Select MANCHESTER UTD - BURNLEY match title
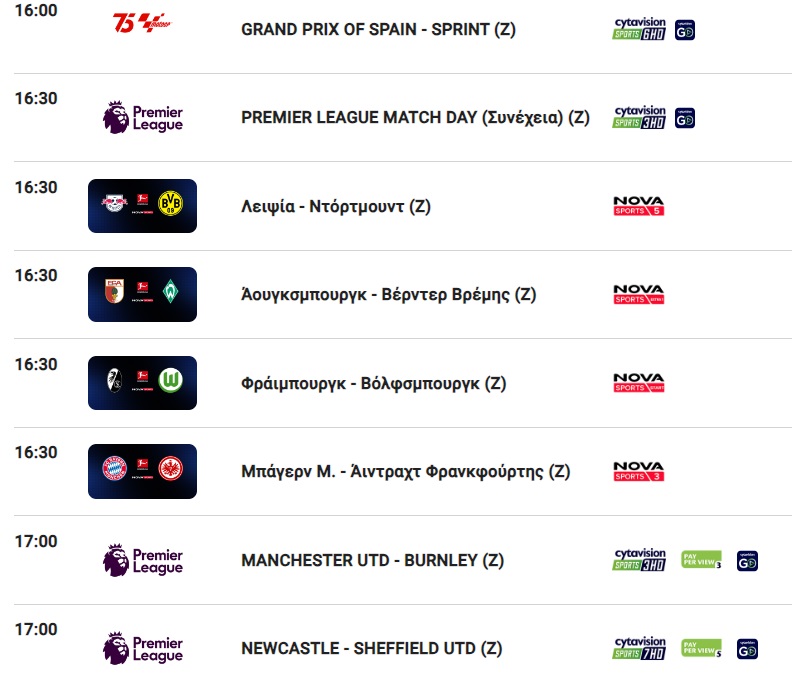Viewport: 792px width, 680px height. (372, 560)
